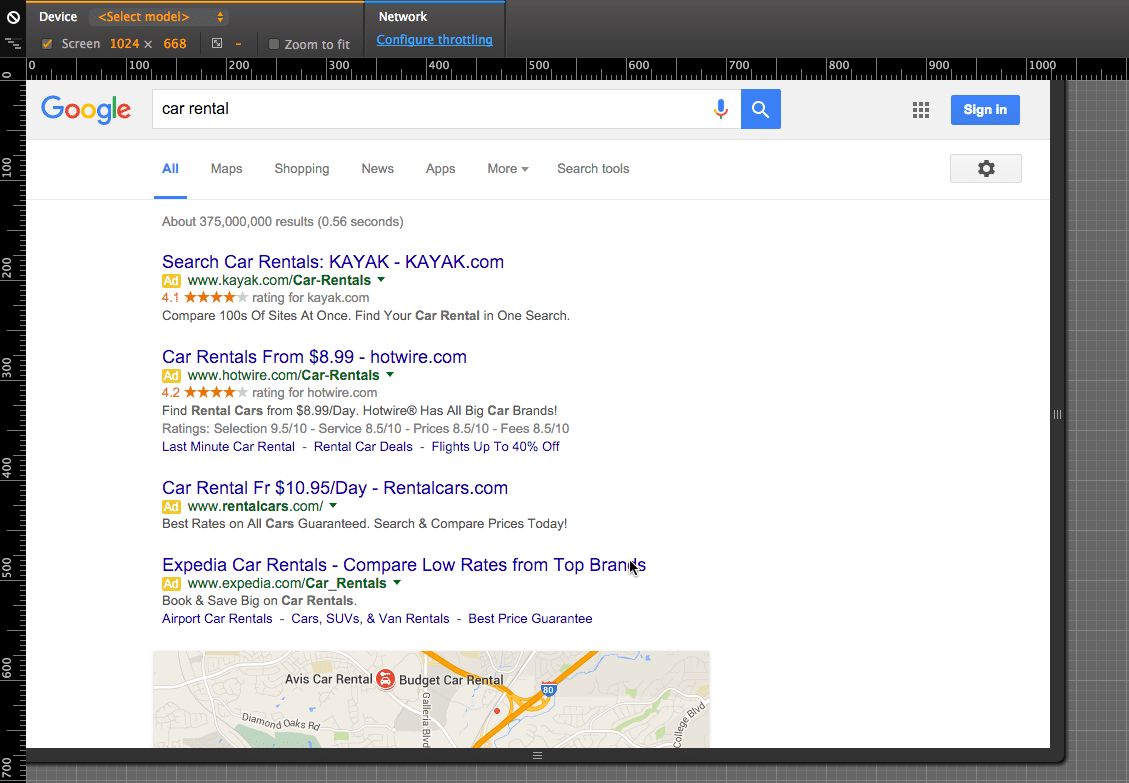Open the Select model device dropdown

(x=160, y=17)
